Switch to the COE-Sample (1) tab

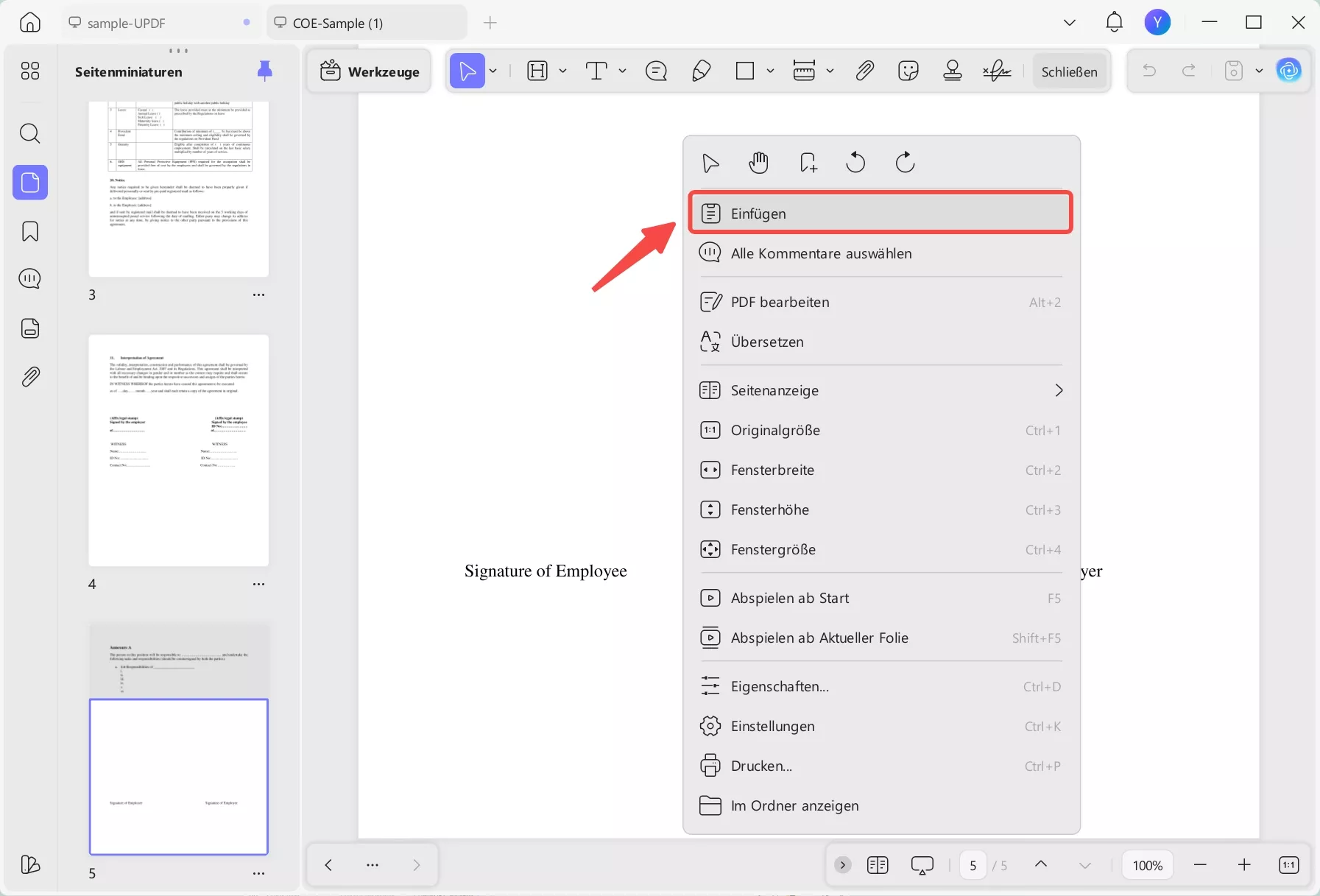(367, 23)
